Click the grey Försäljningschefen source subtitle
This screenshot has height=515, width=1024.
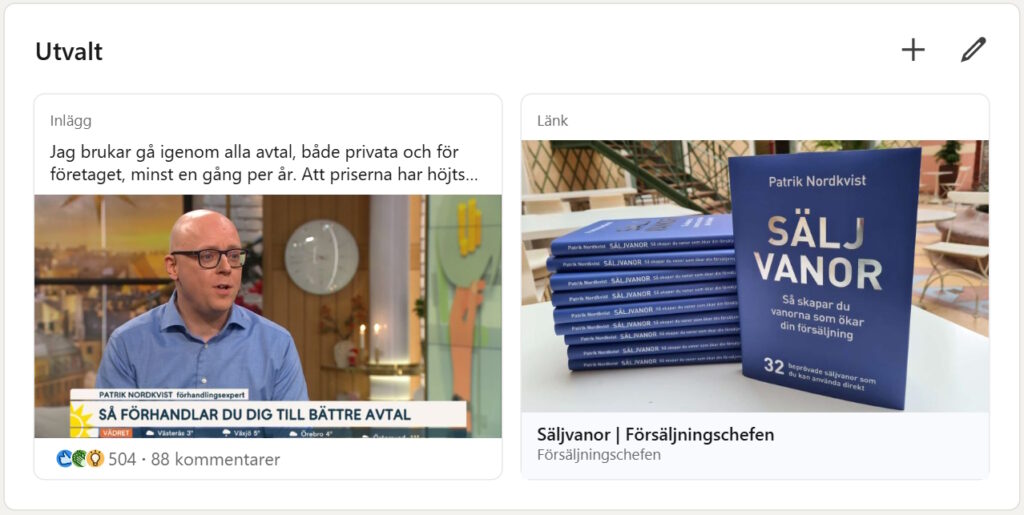[599, 455]
